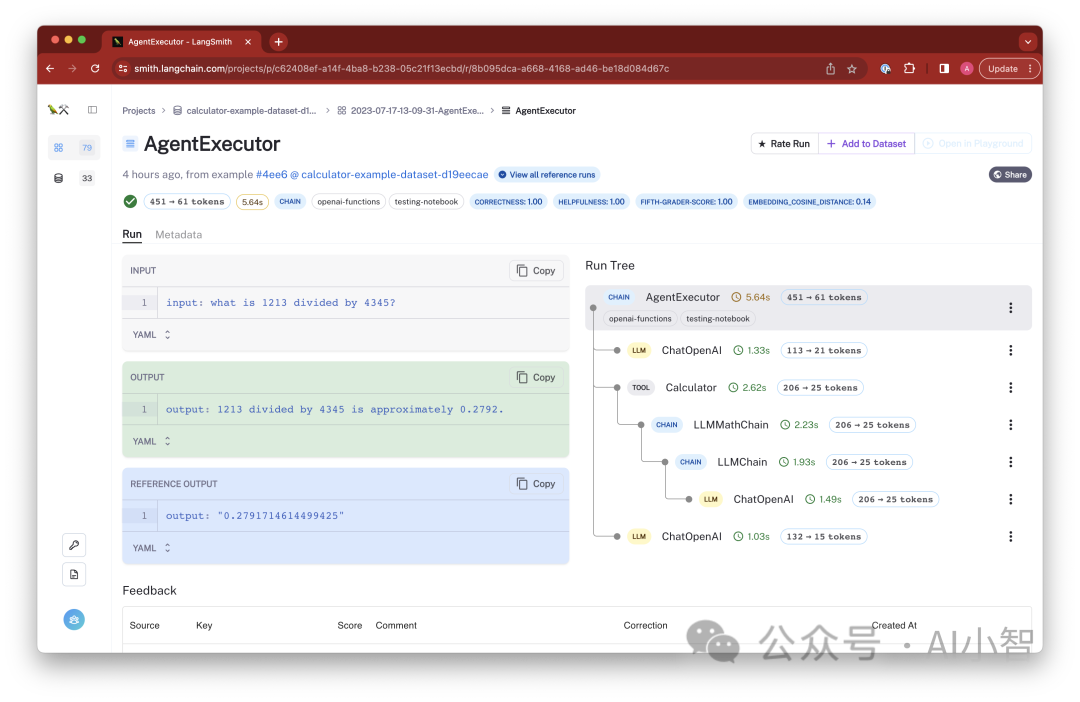
Task: Click the Add to Dataset button
Action: click(866, 143)
